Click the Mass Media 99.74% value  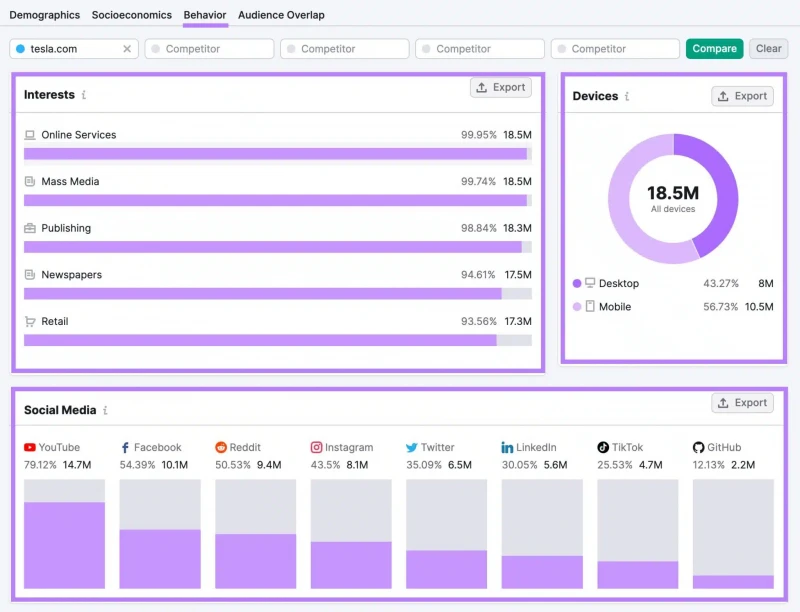click(479, 182)
